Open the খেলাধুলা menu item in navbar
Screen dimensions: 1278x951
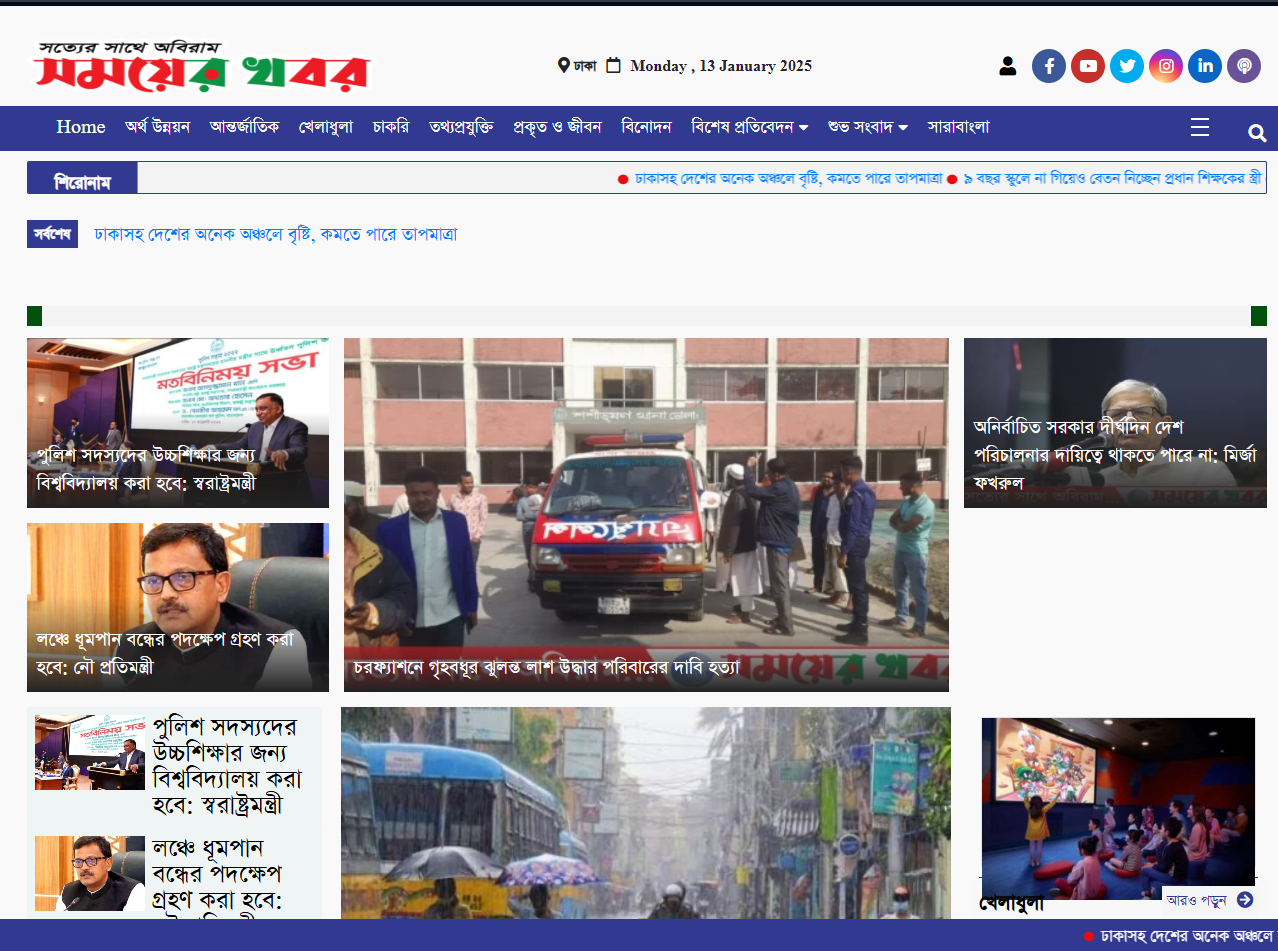[326, 127]
